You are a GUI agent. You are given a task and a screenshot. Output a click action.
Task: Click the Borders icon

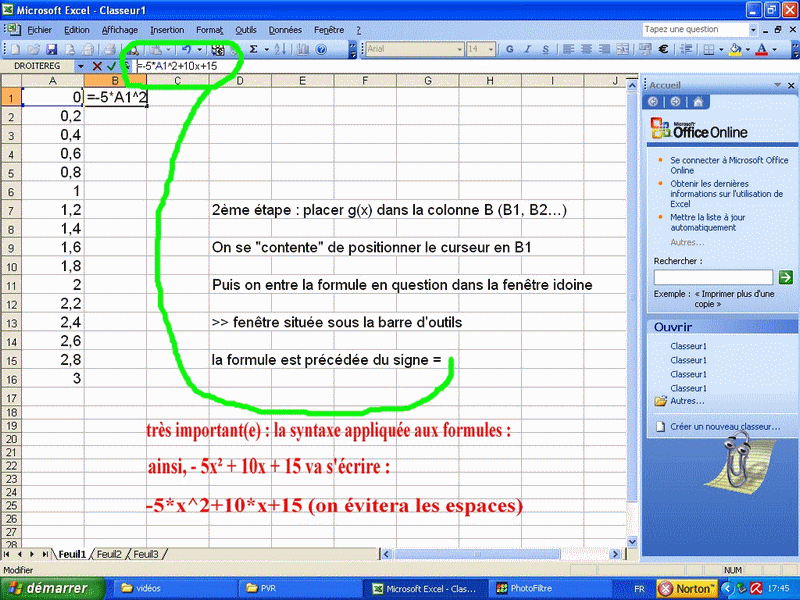pos(709,49)
